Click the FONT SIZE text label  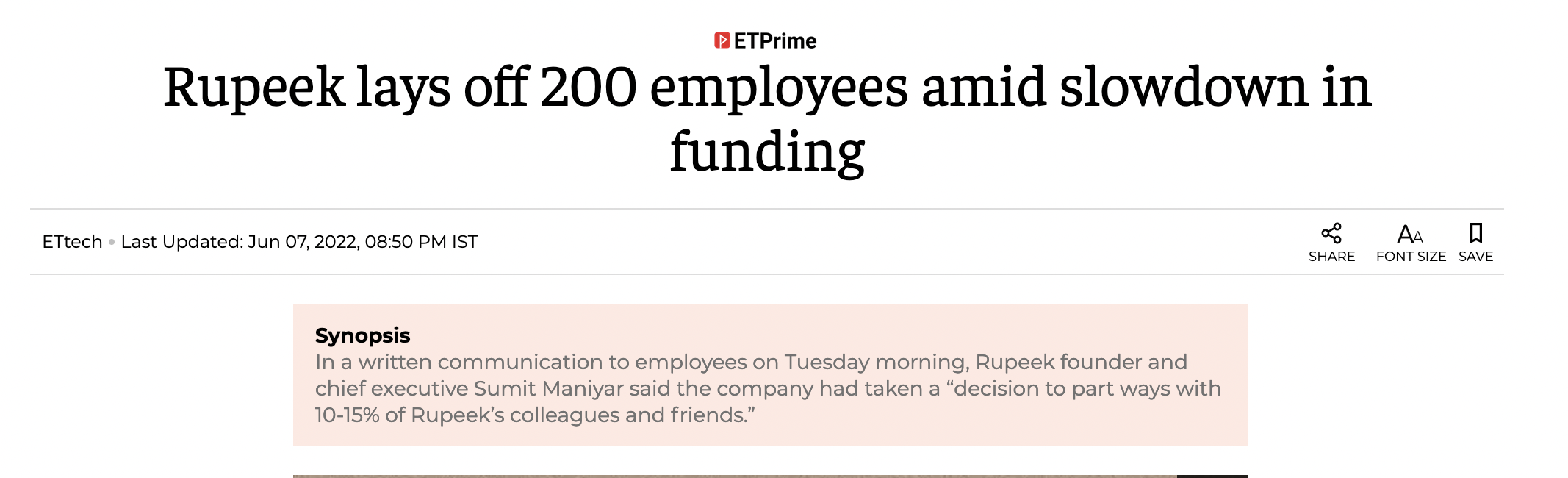coord(1411,257)
